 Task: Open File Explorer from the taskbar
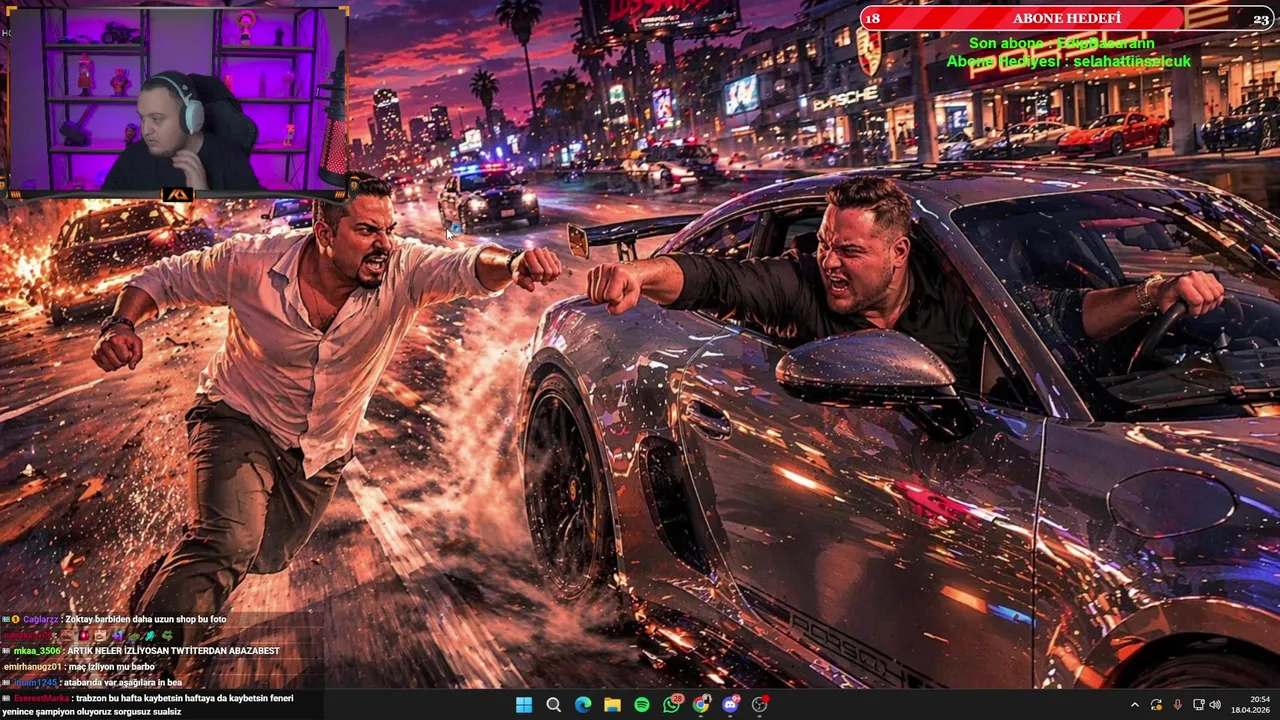point(612,705)
